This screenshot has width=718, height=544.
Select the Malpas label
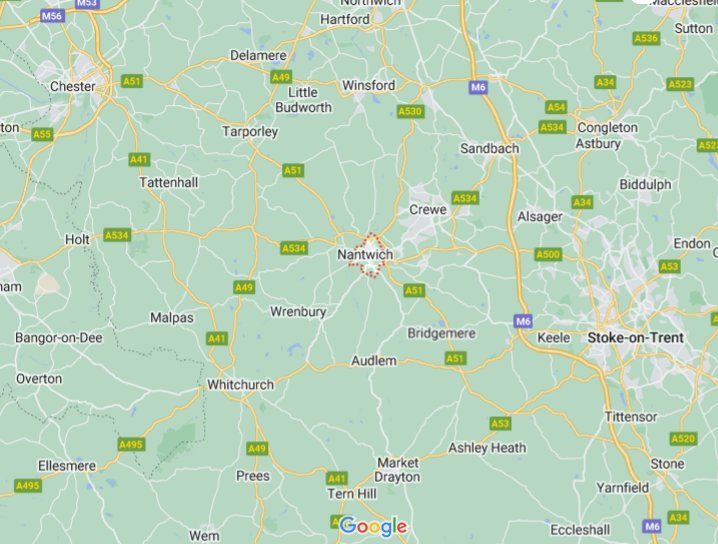click(x=172, y=318)
